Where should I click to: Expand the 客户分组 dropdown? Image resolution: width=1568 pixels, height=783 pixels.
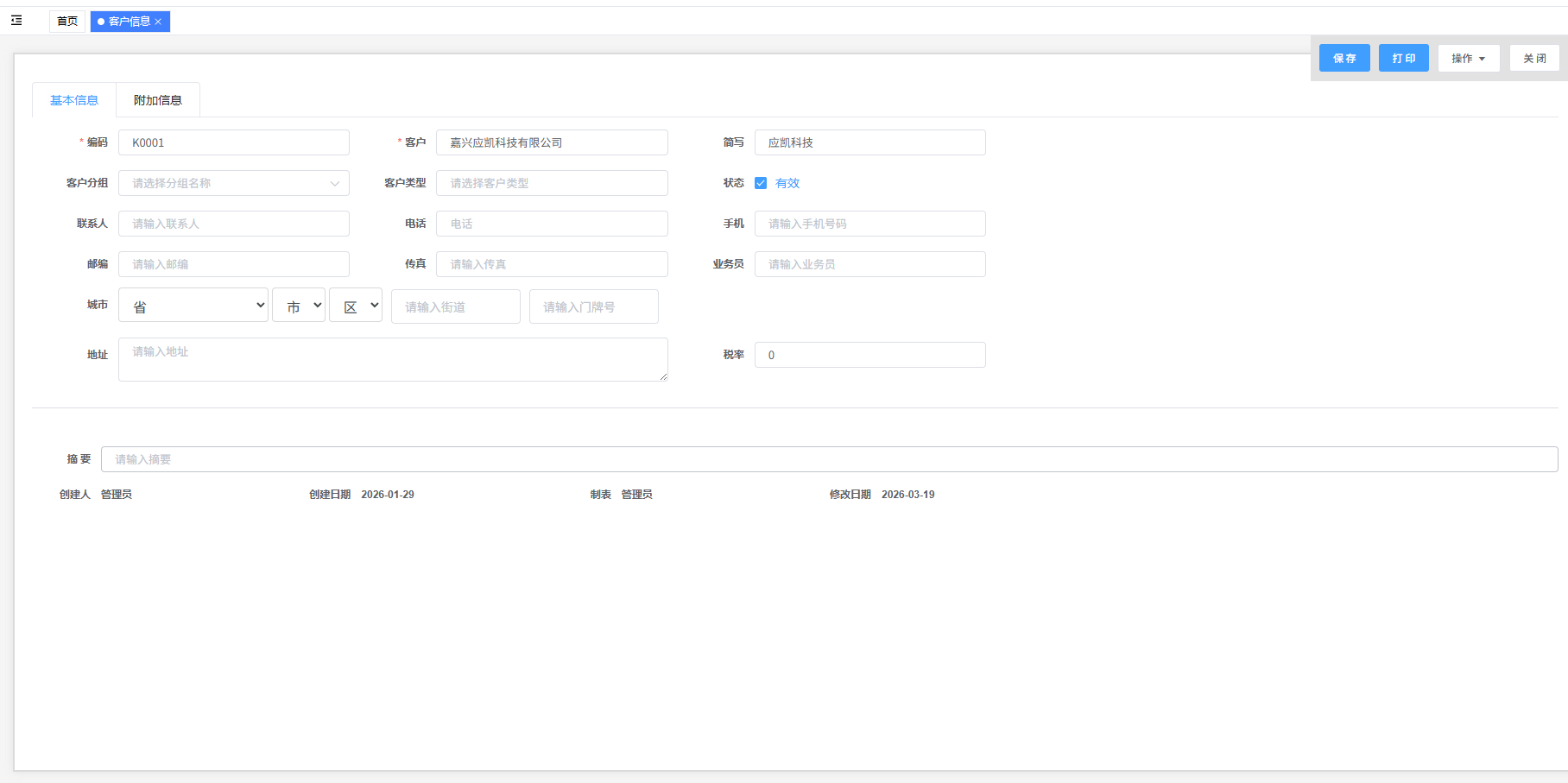pos(233,183)
